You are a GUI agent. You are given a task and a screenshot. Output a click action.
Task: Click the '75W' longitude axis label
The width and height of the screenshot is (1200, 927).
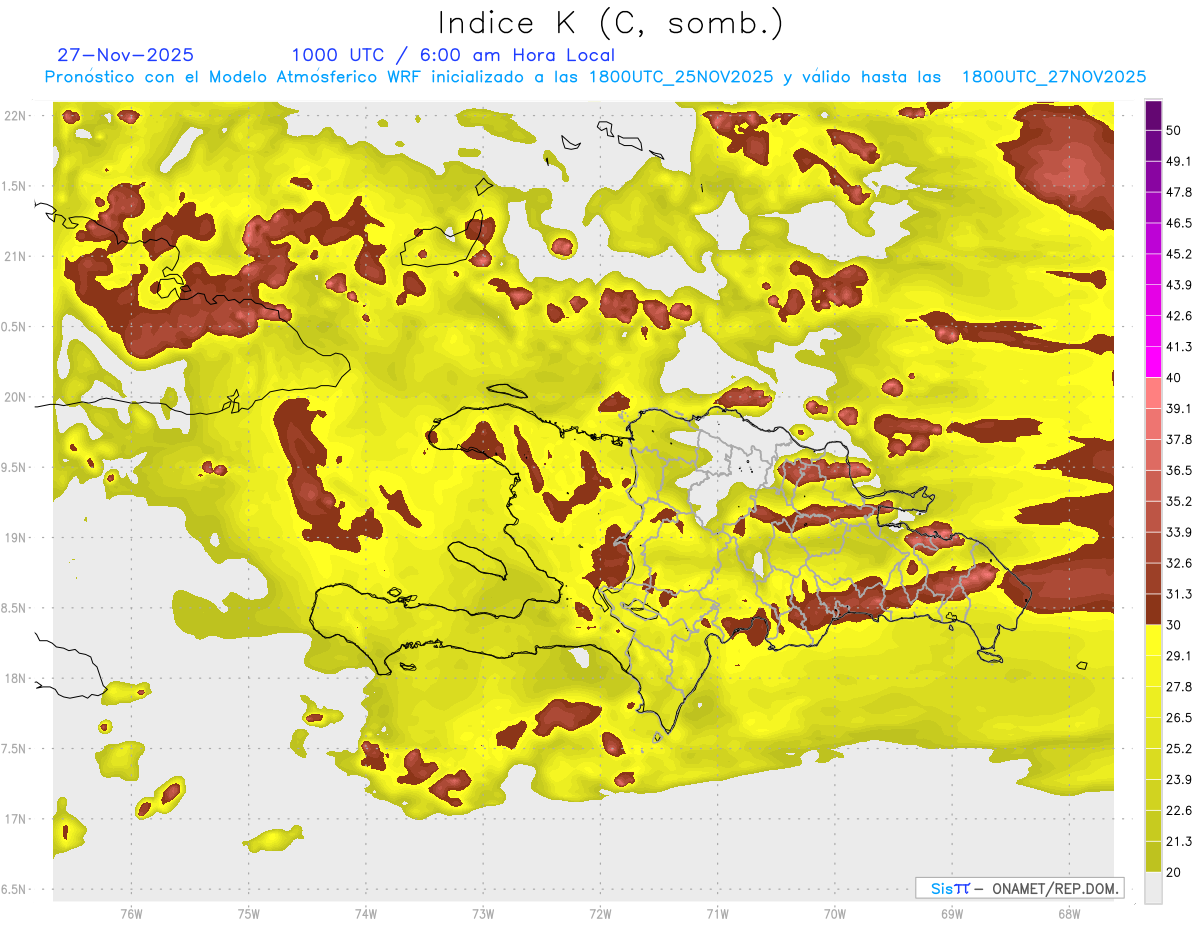click(248, 914)
